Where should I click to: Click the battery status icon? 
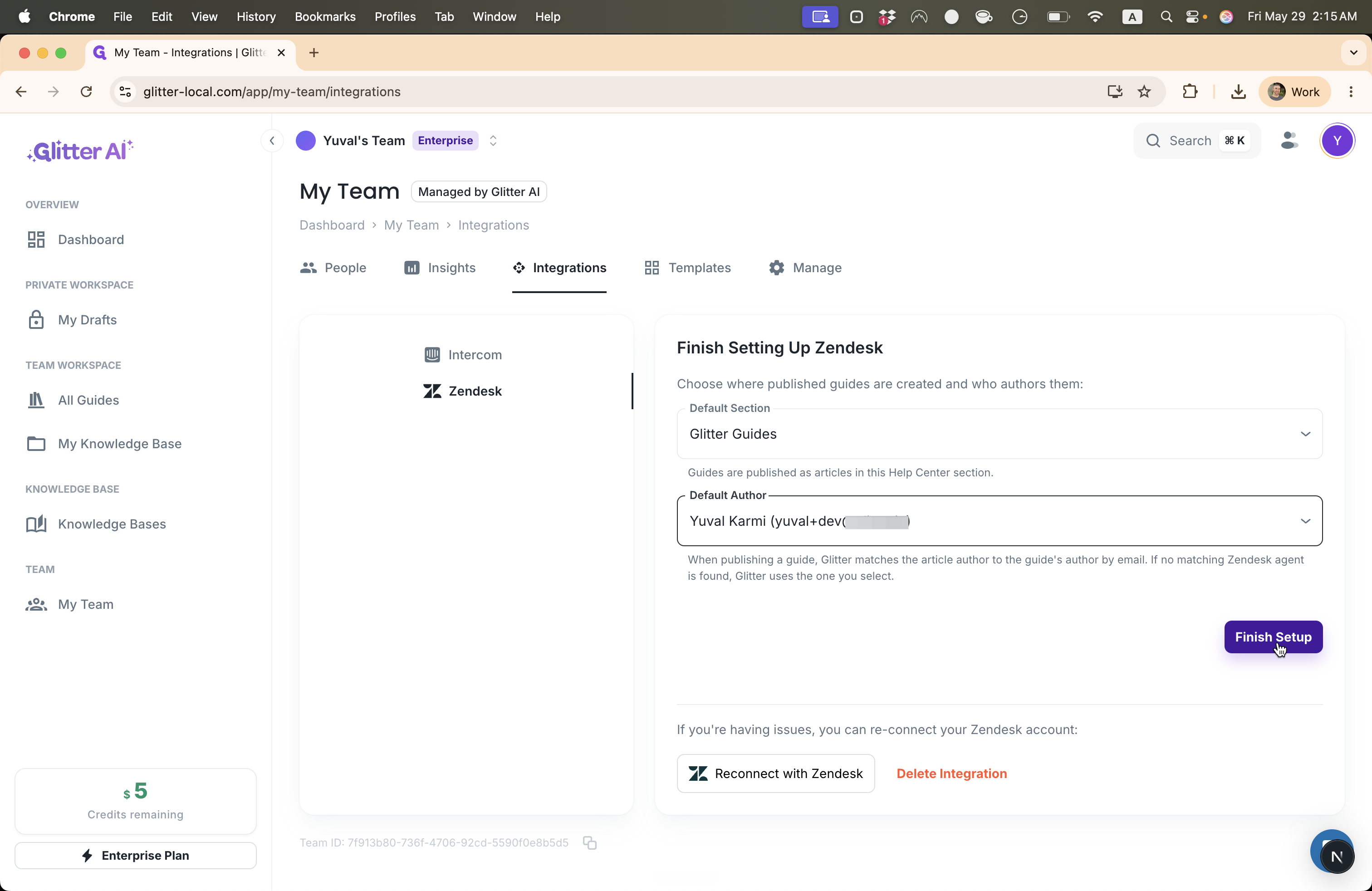(x=1058, y=17)
